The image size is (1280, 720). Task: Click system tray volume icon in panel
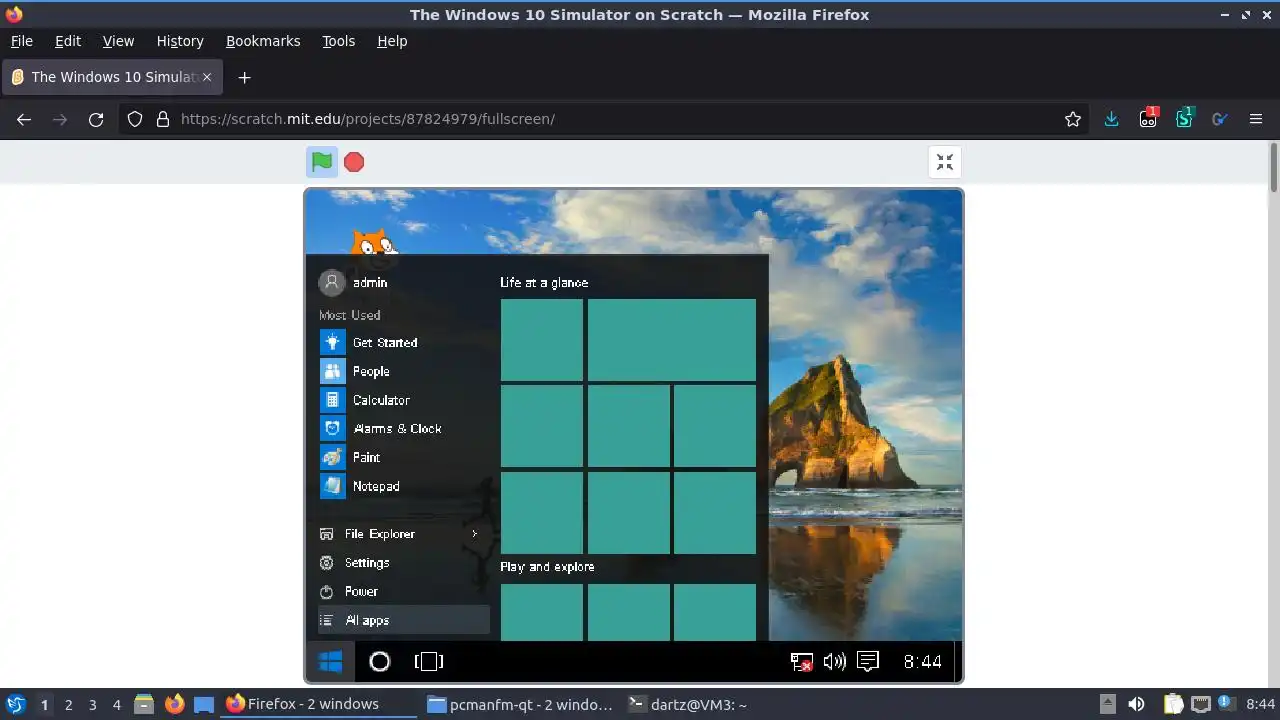coord(1136,704)
